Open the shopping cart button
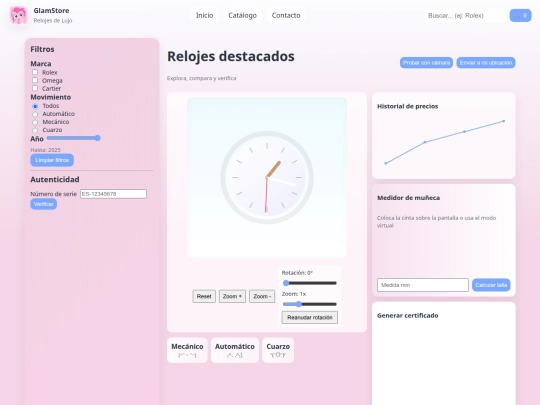 point(520,15)
